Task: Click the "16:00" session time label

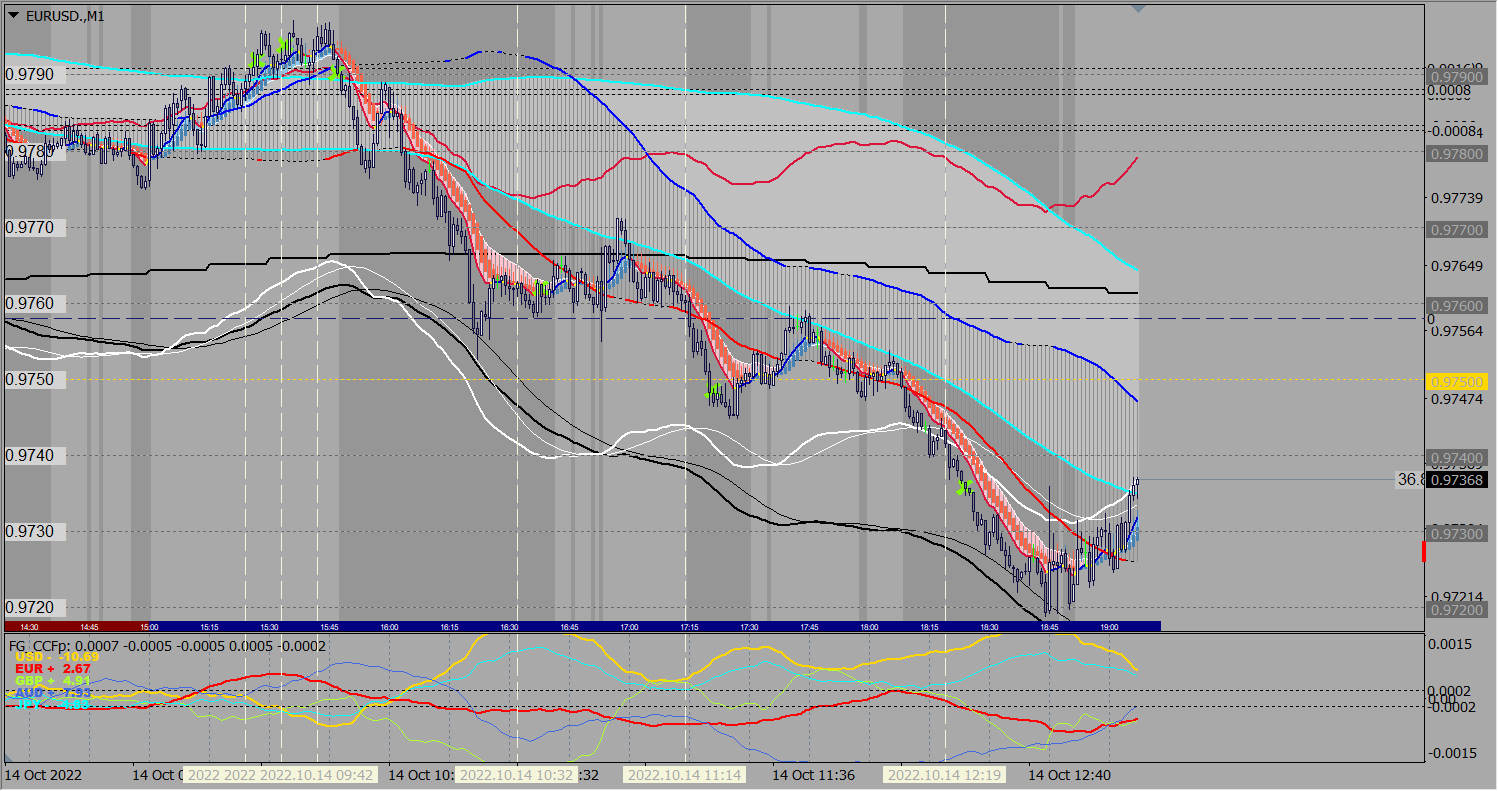Action: (x=389, y=627)
